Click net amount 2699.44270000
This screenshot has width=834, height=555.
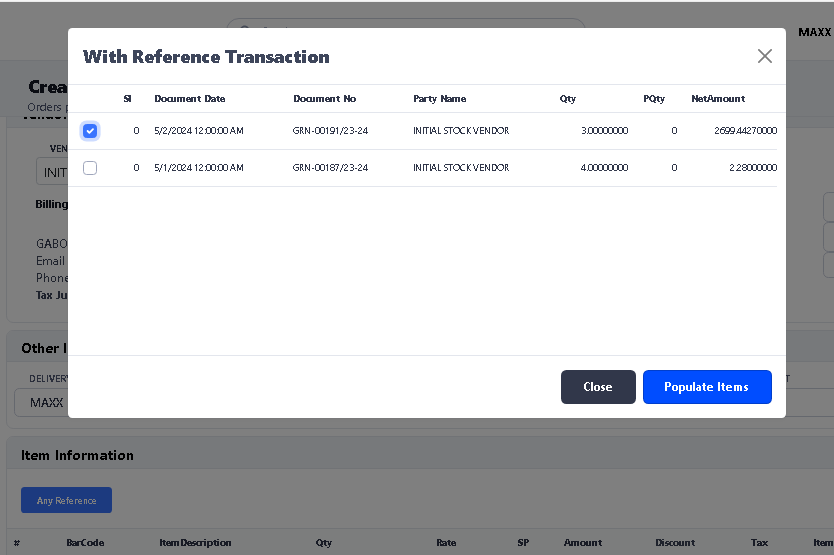[745, 131]
